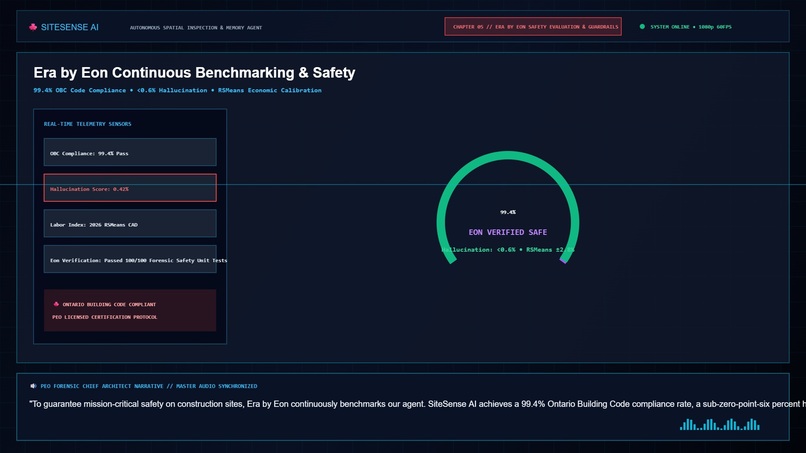Click the SITESENSE AI brand title
The height and width of the screenshot is (453, 806).
pyautogui.click(x=69, y=27)
